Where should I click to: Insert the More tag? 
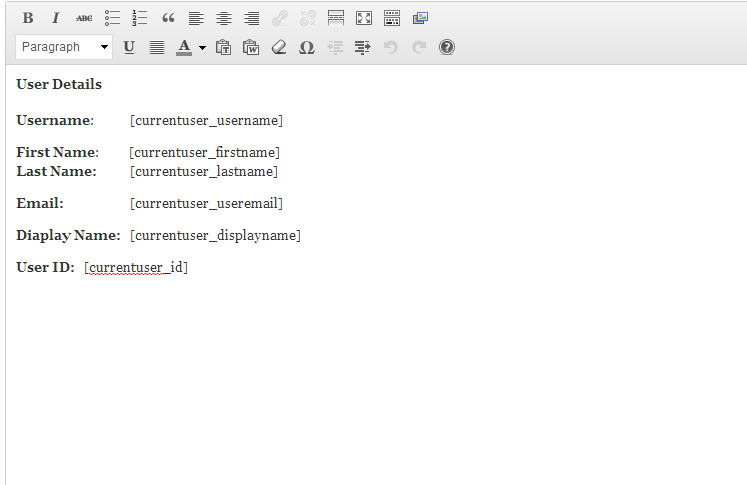(336, 18)
